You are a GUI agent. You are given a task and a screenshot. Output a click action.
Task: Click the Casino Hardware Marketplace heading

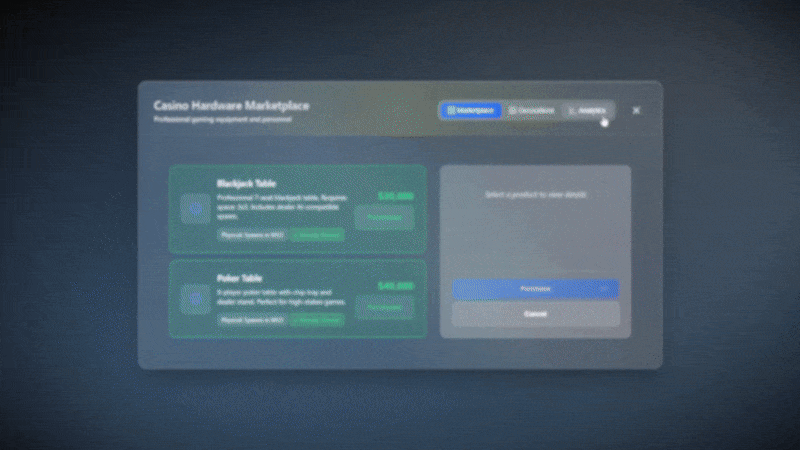(x=231, y=106)
